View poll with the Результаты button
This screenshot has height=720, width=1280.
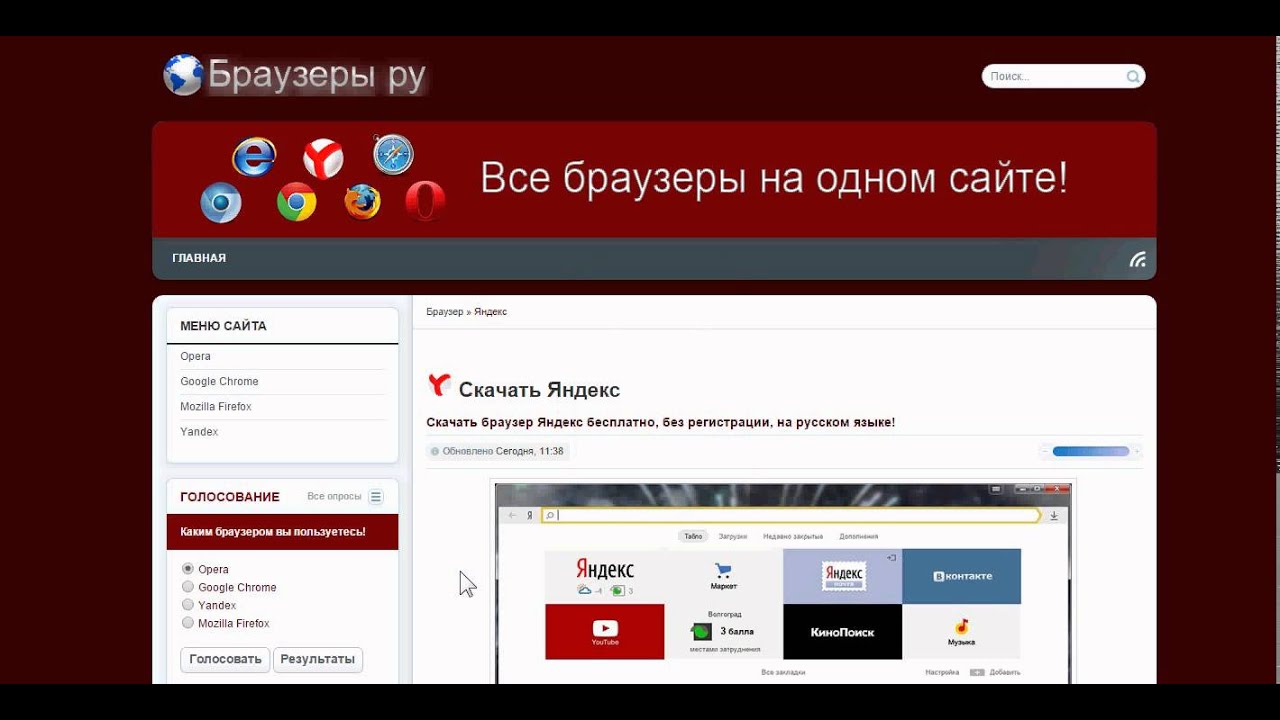(317, 659)
